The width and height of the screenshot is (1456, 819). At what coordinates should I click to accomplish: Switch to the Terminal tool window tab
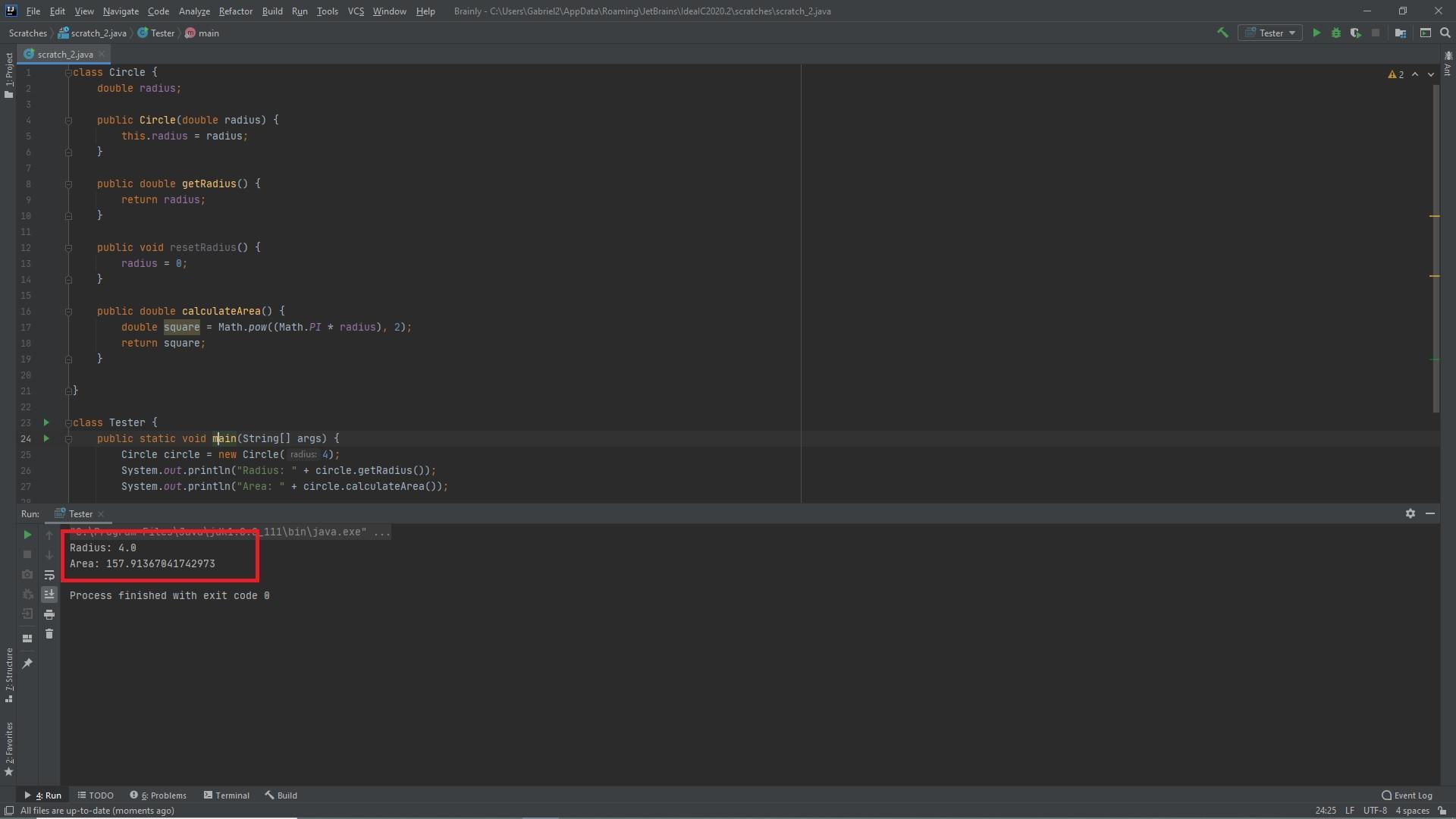click(x=226, y=795)
